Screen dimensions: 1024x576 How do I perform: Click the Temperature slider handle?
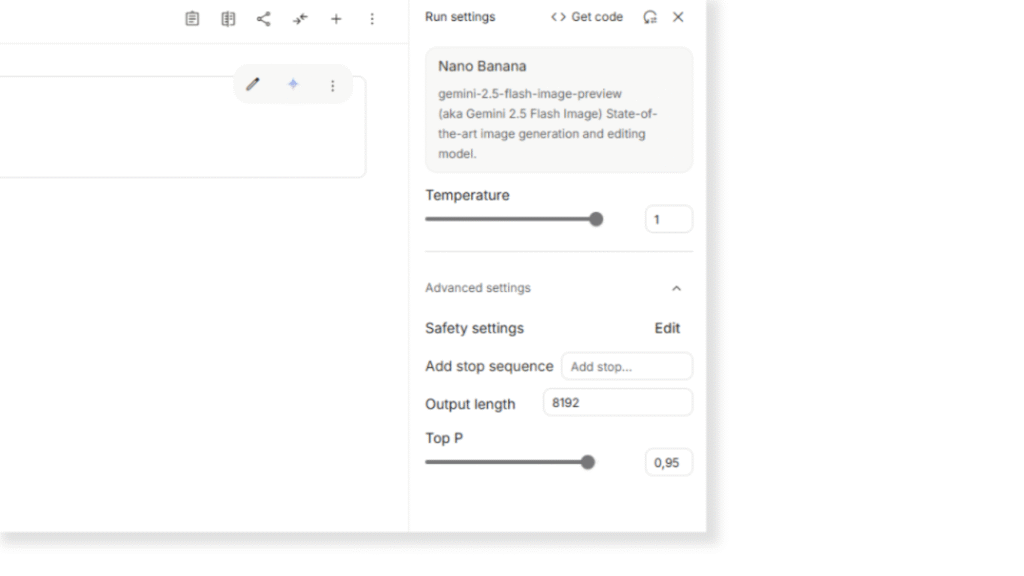coord(596,219)
